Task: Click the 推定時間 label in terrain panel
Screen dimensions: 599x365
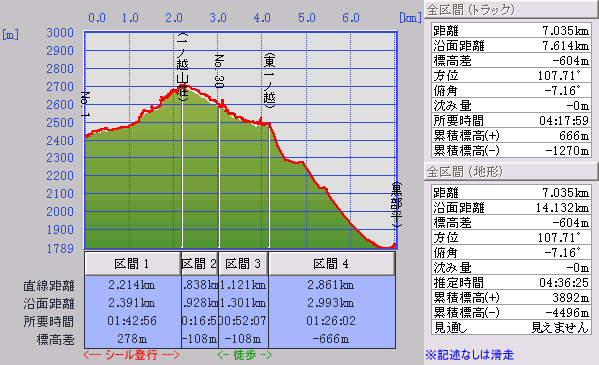Action: tap(458, 283)
